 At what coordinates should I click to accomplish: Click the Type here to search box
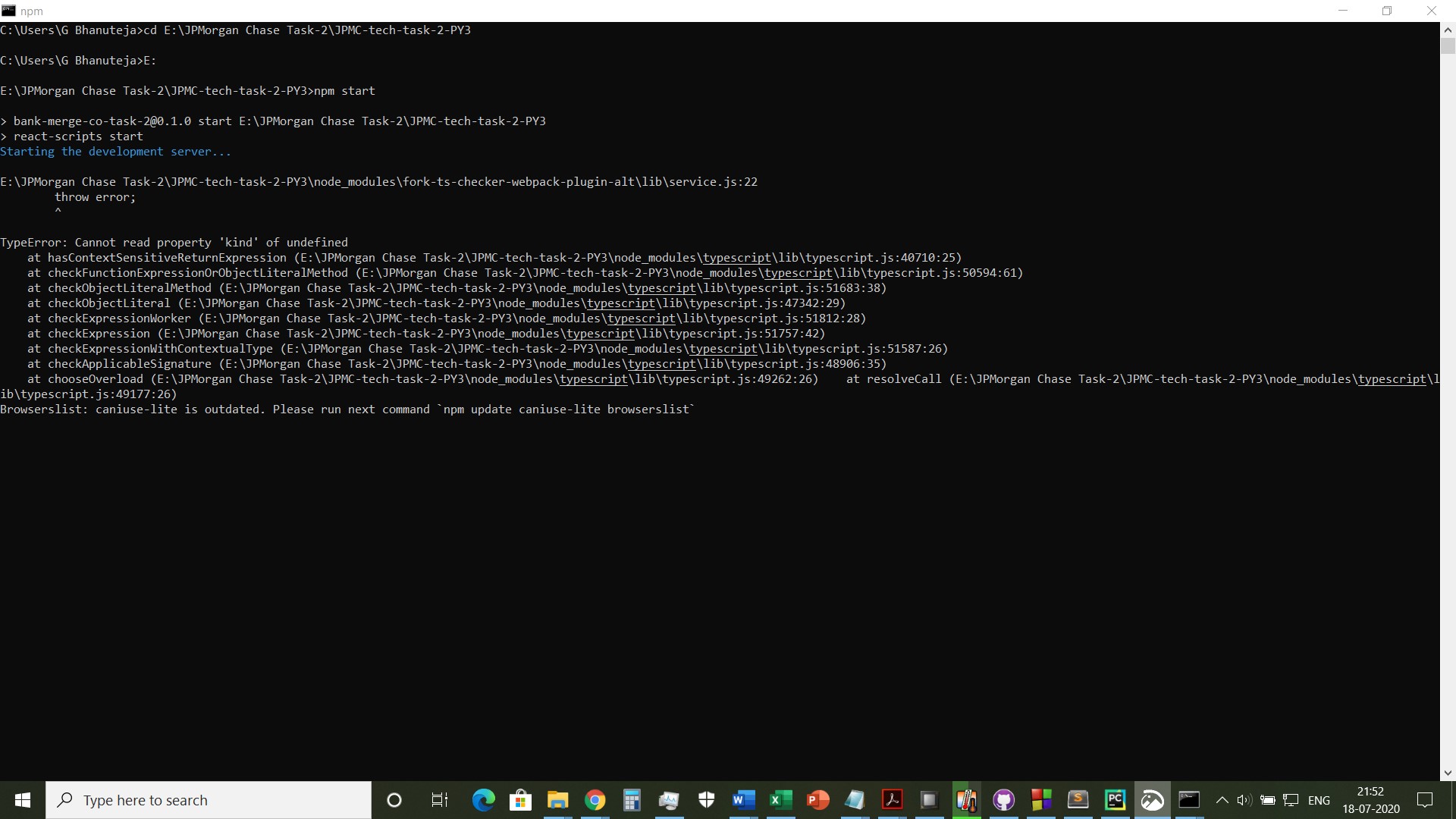pos(209,800)
